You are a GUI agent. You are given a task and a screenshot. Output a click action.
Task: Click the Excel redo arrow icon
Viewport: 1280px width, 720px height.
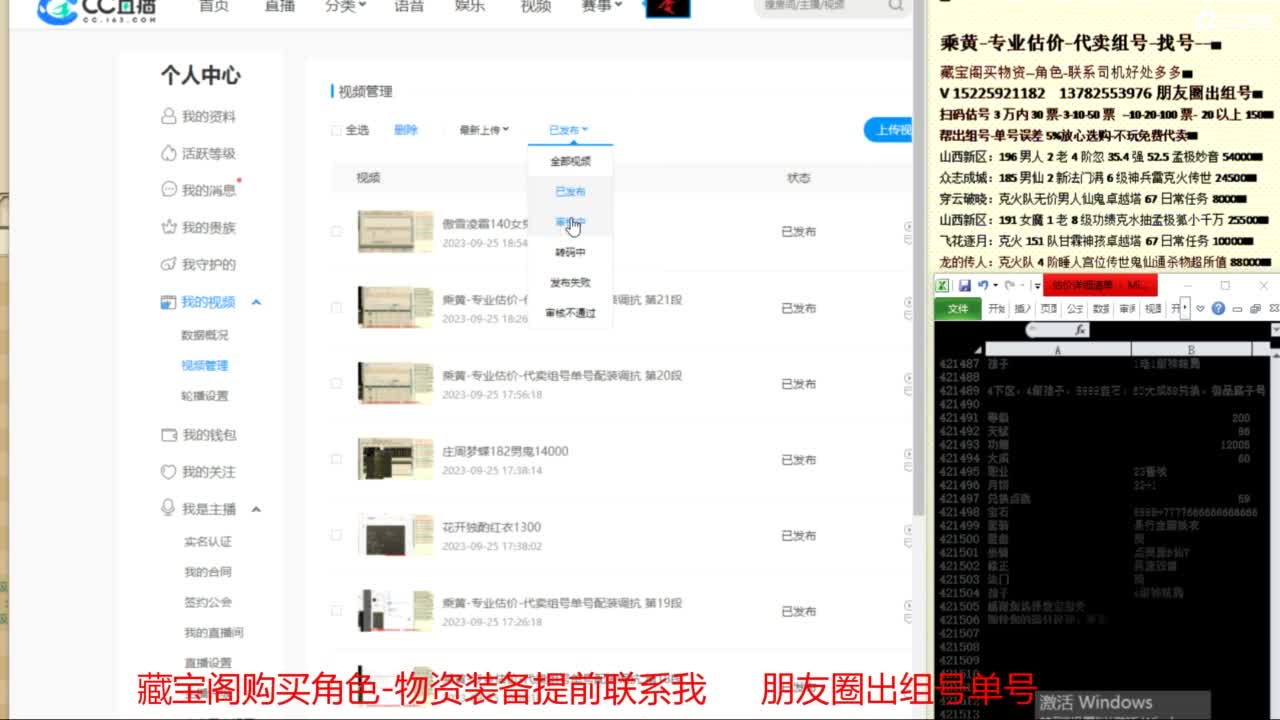pyautogui.click(x=1010, y=285)
